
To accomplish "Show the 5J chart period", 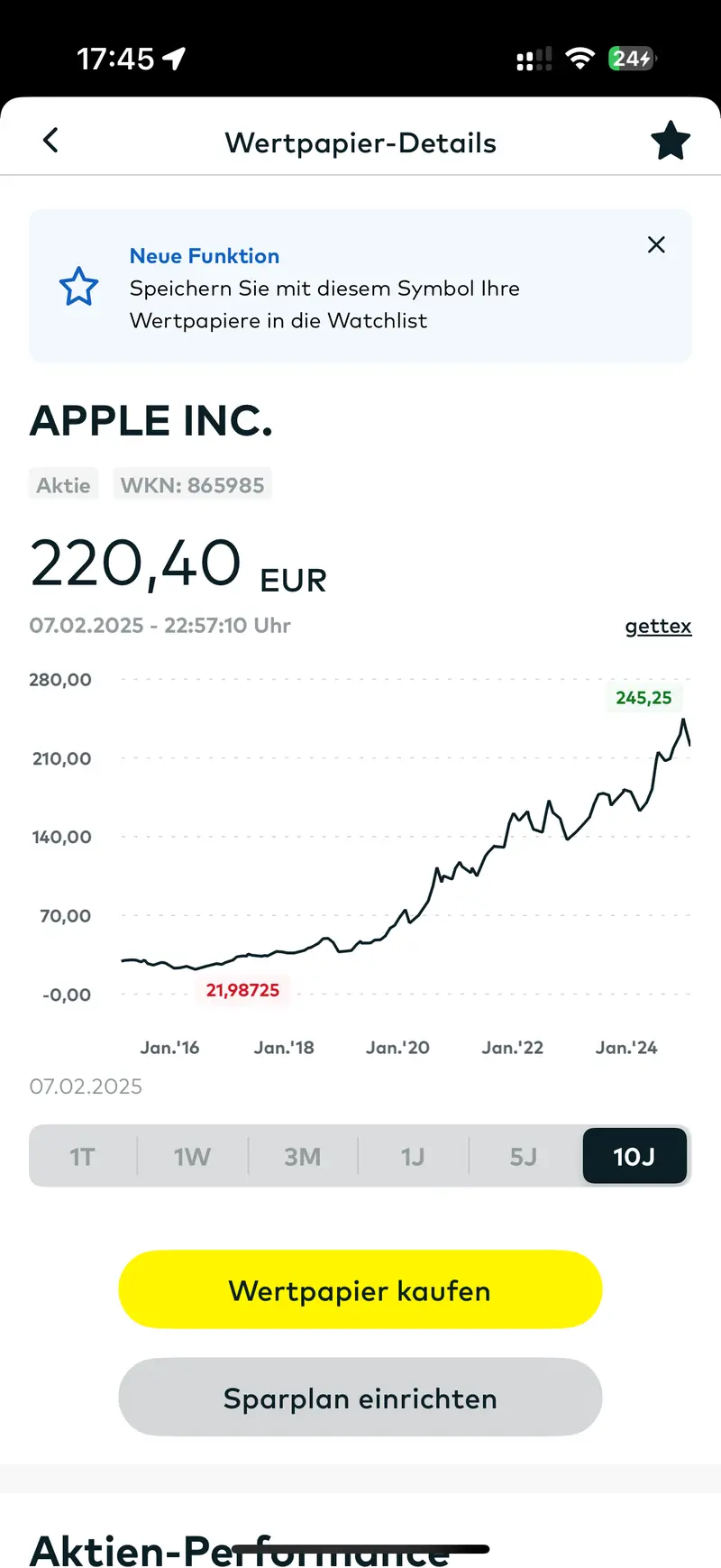I will tap(524, 1156).
